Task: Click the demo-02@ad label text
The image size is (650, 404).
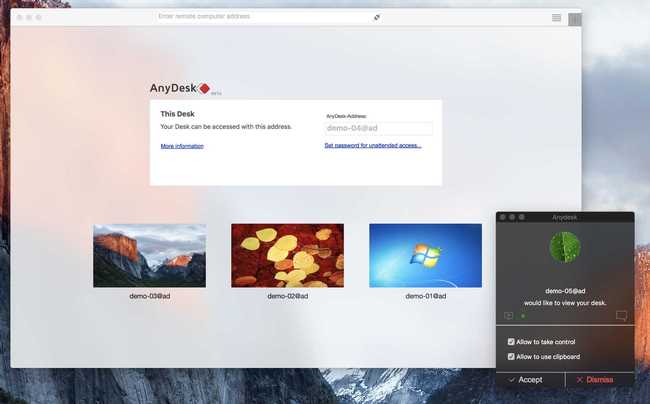Action: [x=288, y=296]
